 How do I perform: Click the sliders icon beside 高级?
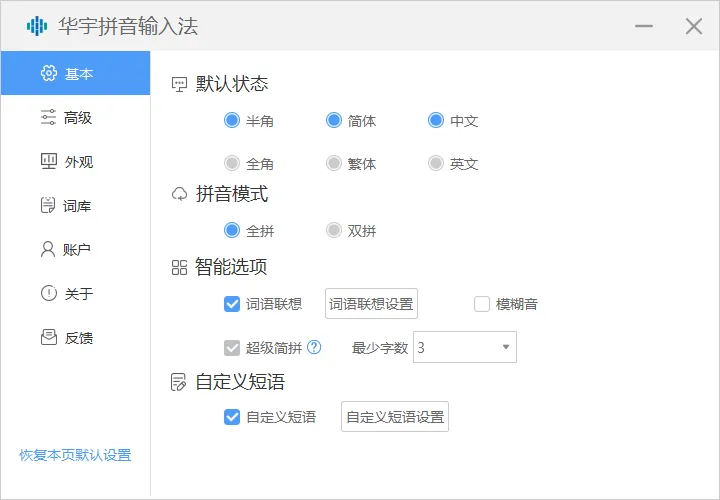click(48, 117)
